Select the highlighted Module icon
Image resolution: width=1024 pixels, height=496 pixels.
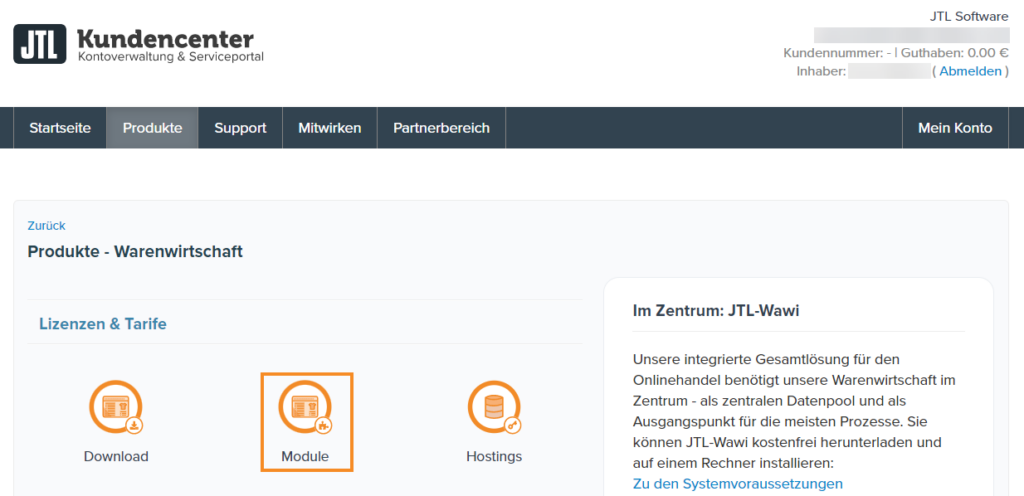coord(305,407)
